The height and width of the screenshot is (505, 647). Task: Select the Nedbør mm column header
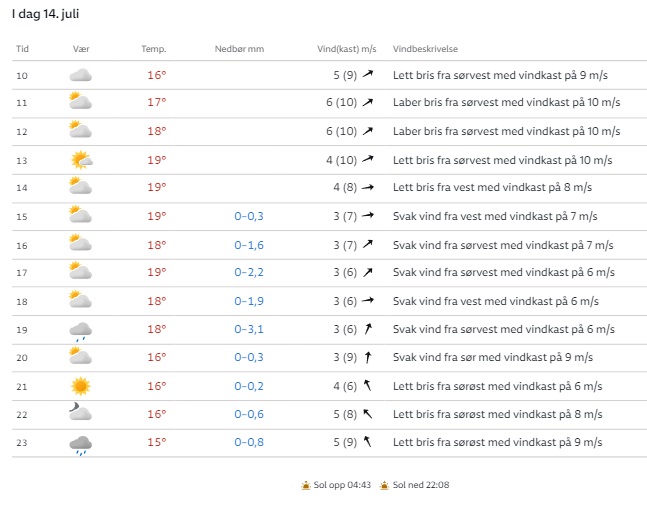click(239, 49)
